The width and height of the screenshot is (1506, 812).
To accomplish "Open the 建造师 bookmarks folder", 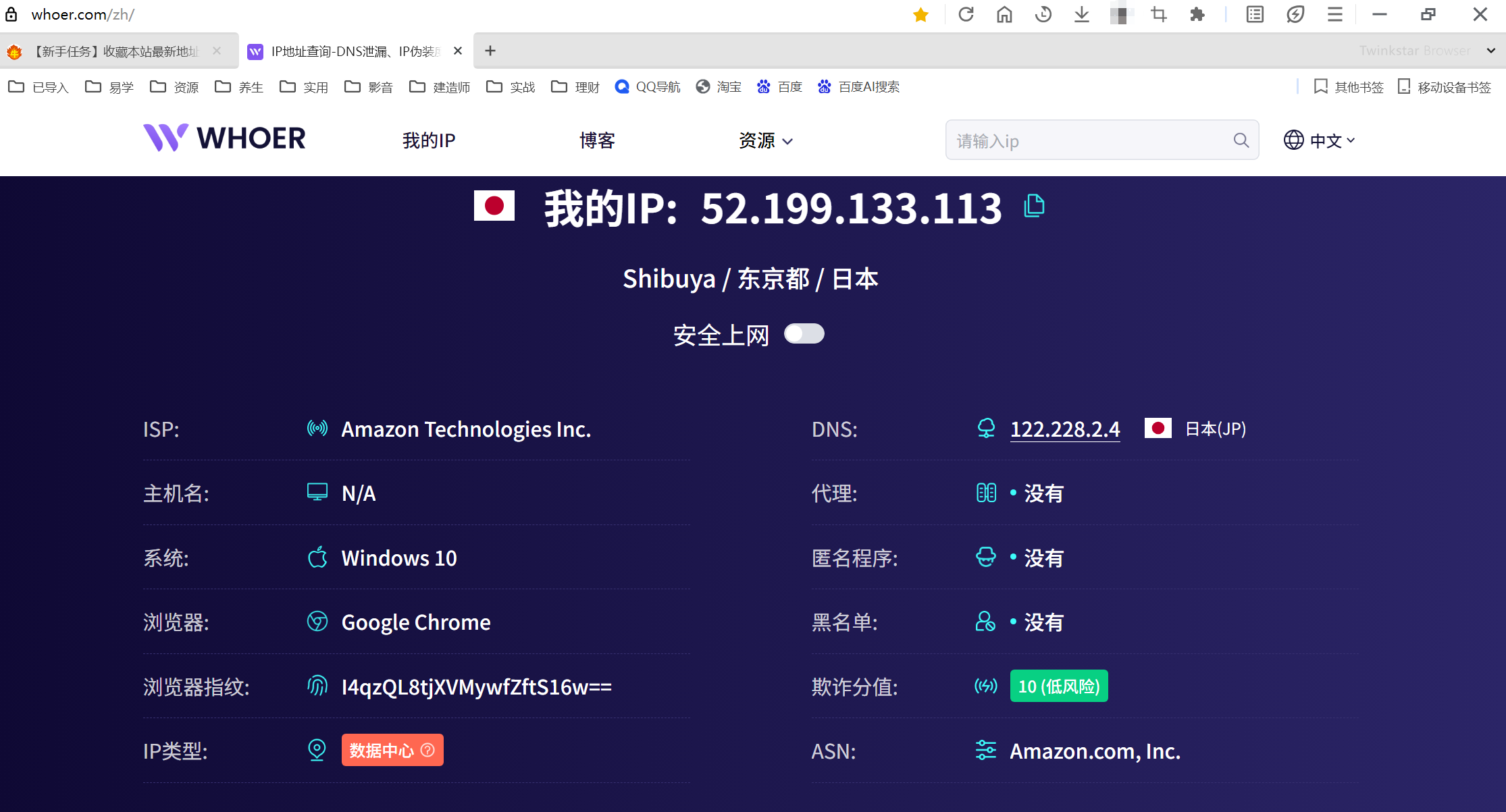I will 440,87.
